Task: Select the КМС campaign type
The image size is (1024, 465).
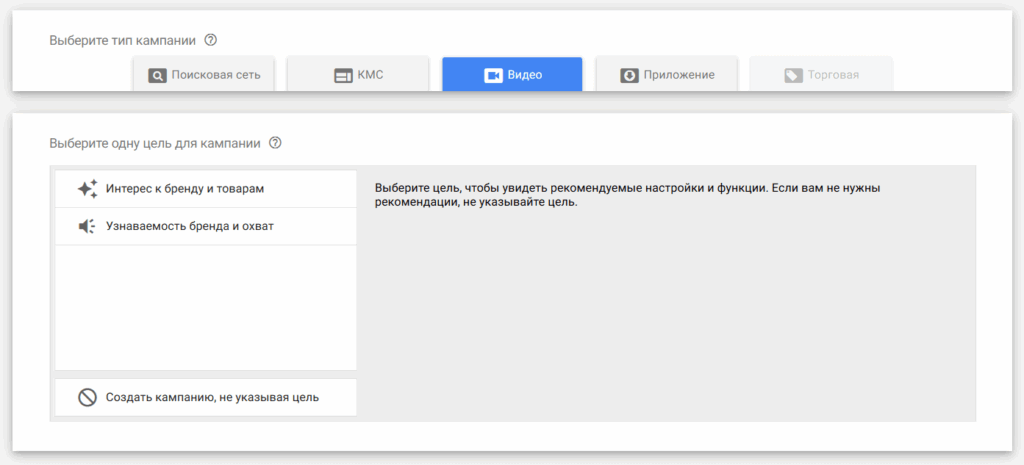Action: (x=358, y=74)
